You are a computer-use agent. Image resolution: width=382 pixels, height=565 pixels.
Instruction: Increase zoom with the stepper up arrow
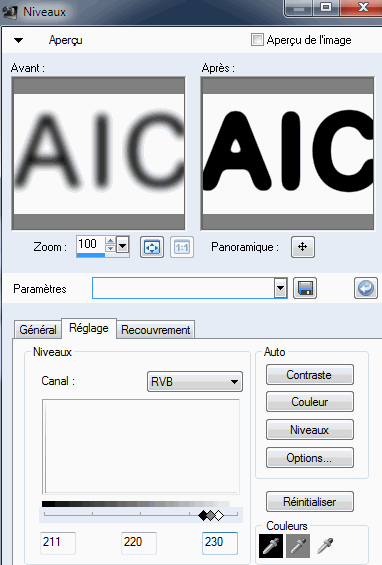(x=110, y=241)
